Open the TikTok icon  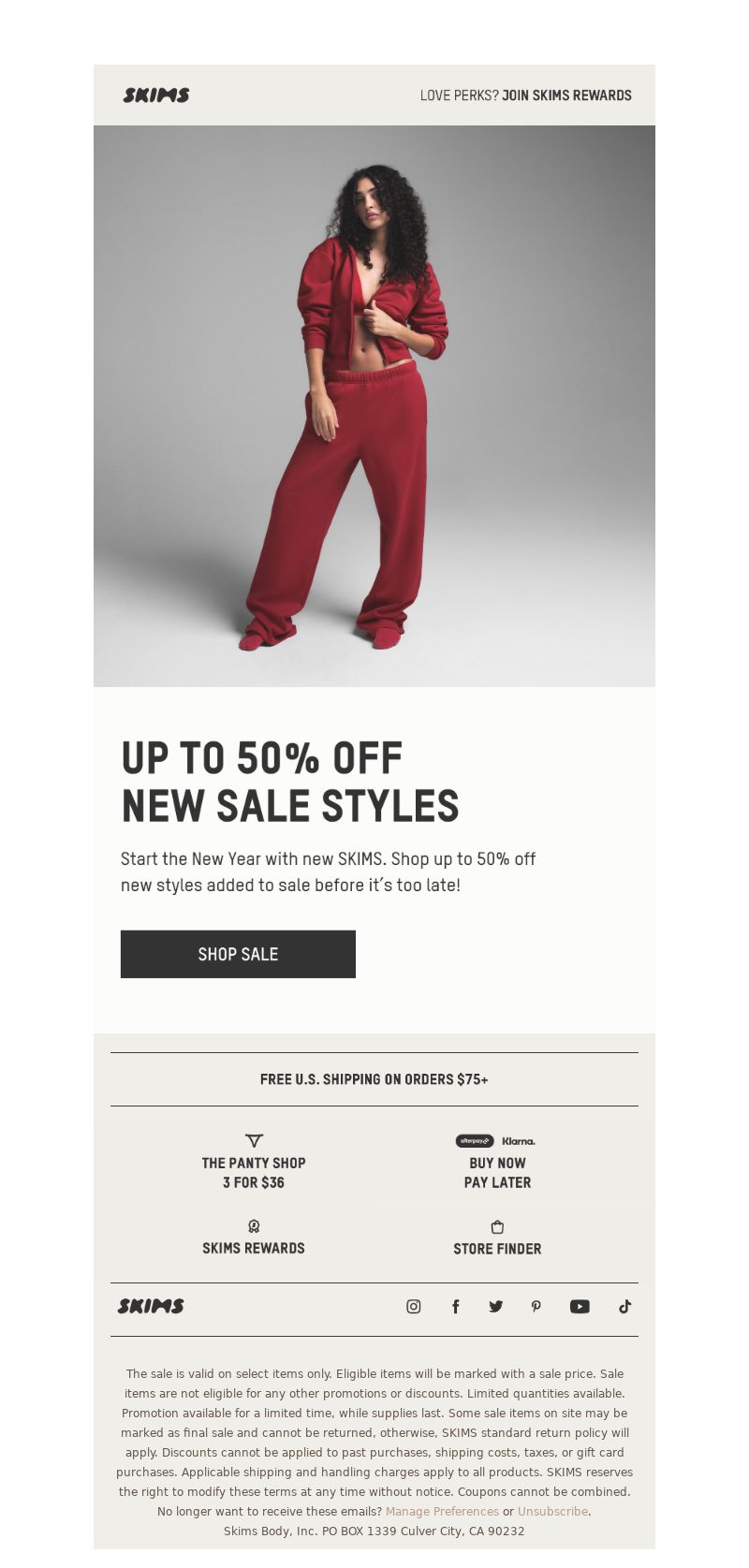tap(624, 1306)
